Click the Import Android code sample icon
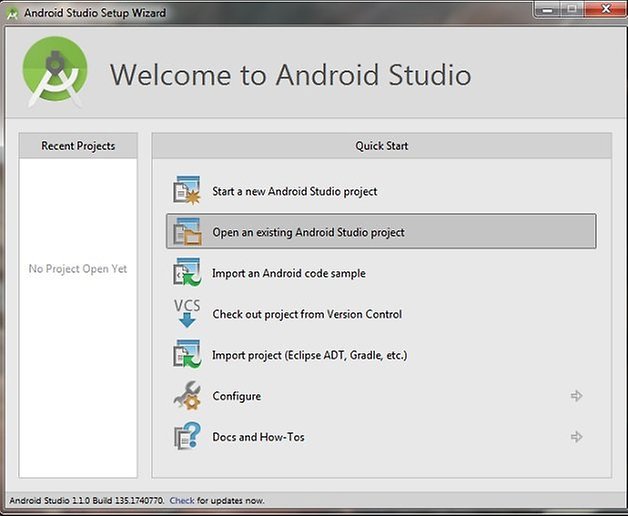 click(187, 272)
